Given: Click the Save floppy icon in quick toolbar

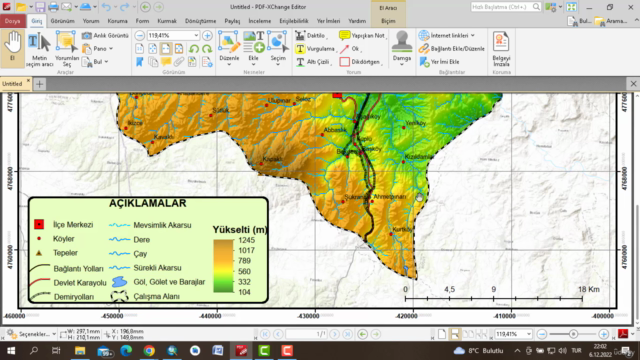Looking at the screenshot, I should pyautogui.click(x=40, y=7).
